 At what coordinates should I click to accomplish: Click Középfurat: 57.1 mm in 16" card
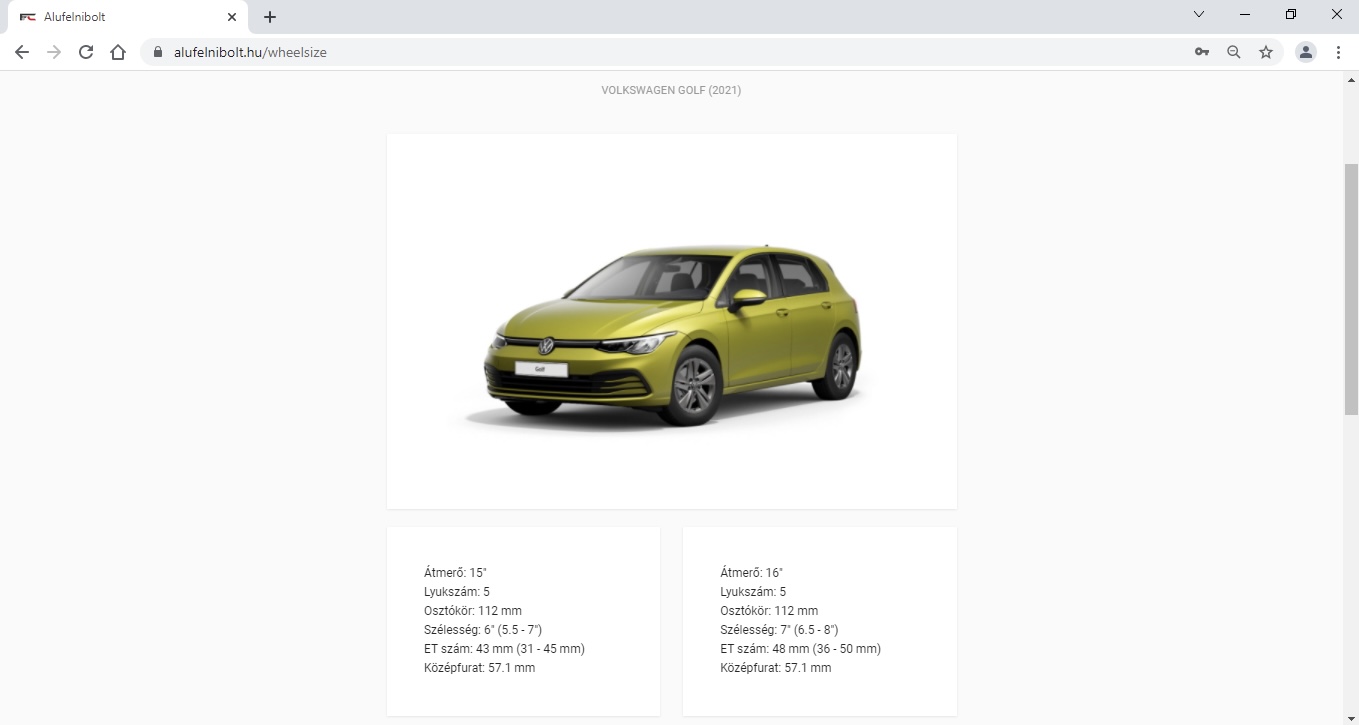pos(775,668)
